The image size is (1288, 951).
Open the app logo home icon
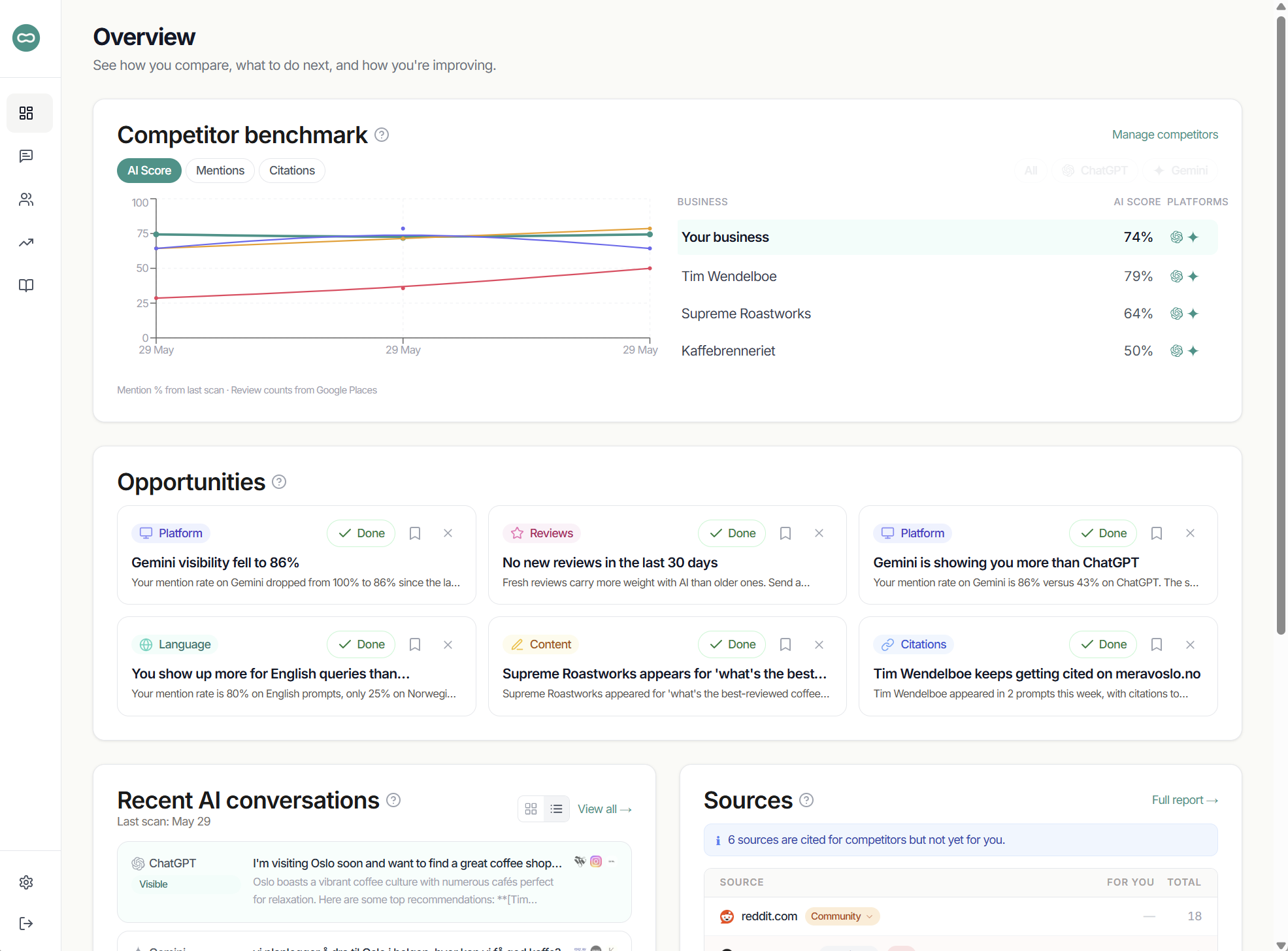(26, 38)
